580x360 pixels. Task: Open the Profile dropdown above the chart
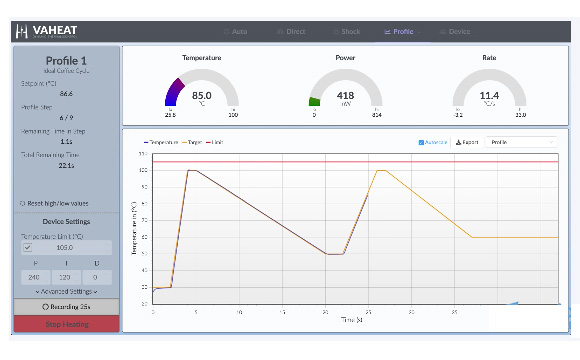(x=521, y=142)
